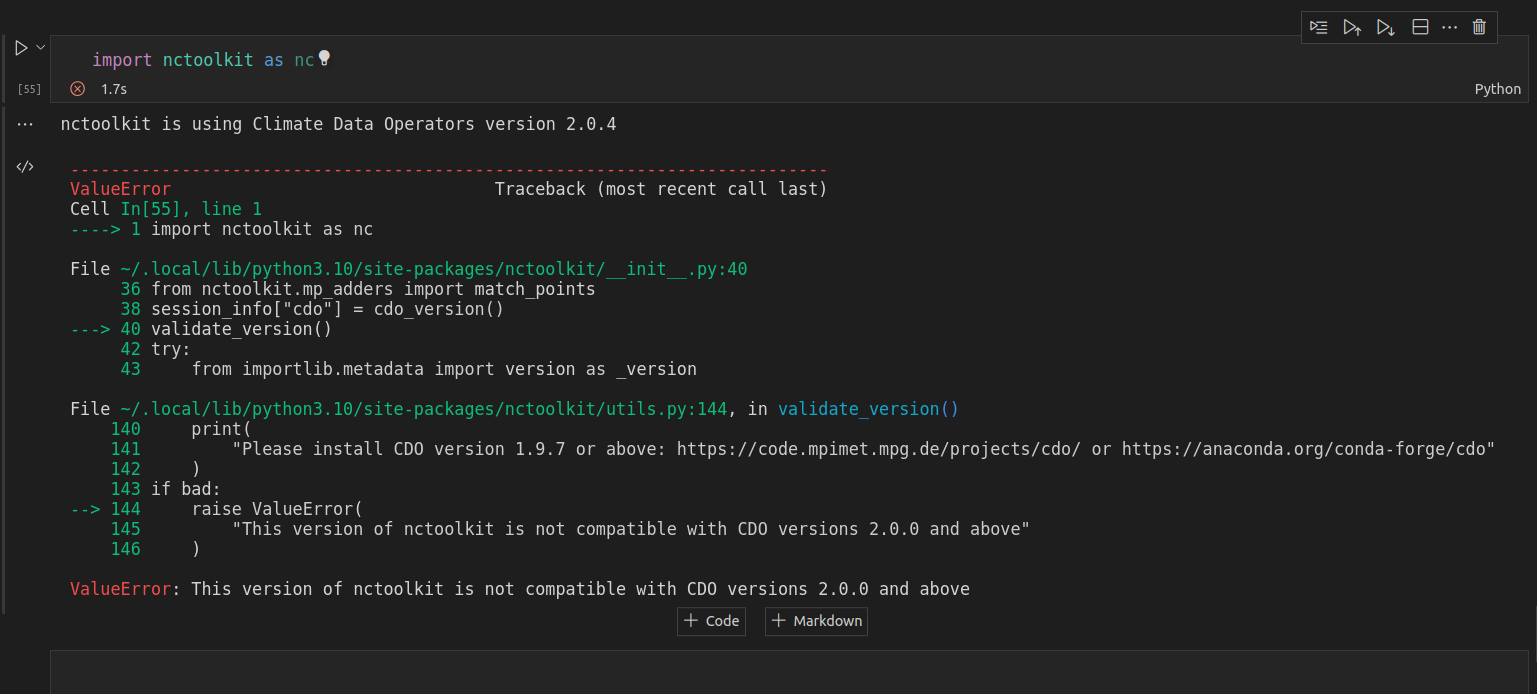Open the Cell In[55], line 1 link
1537x694 pixels.
pos(191,209)
